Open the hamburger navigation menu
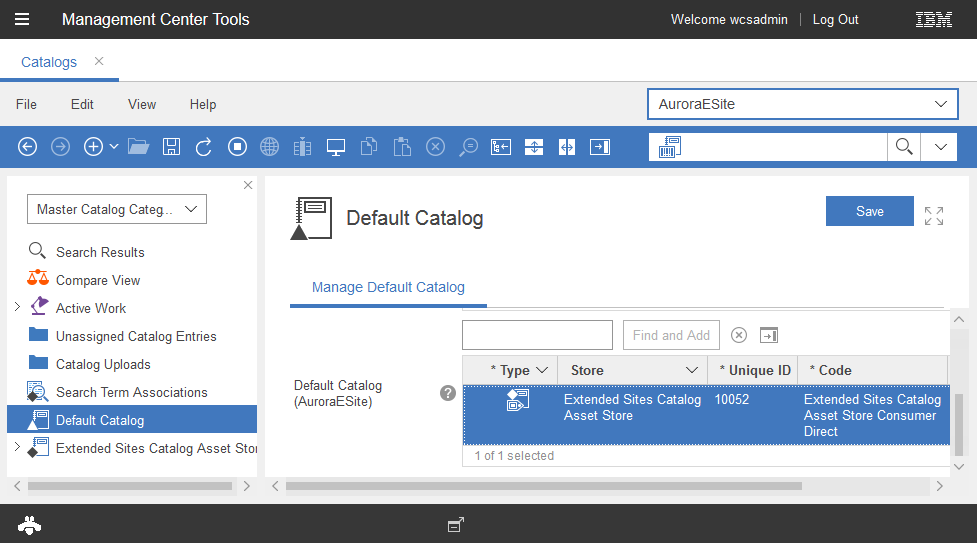This screenshot has height=543, width=977. click(x=22, y=19)
